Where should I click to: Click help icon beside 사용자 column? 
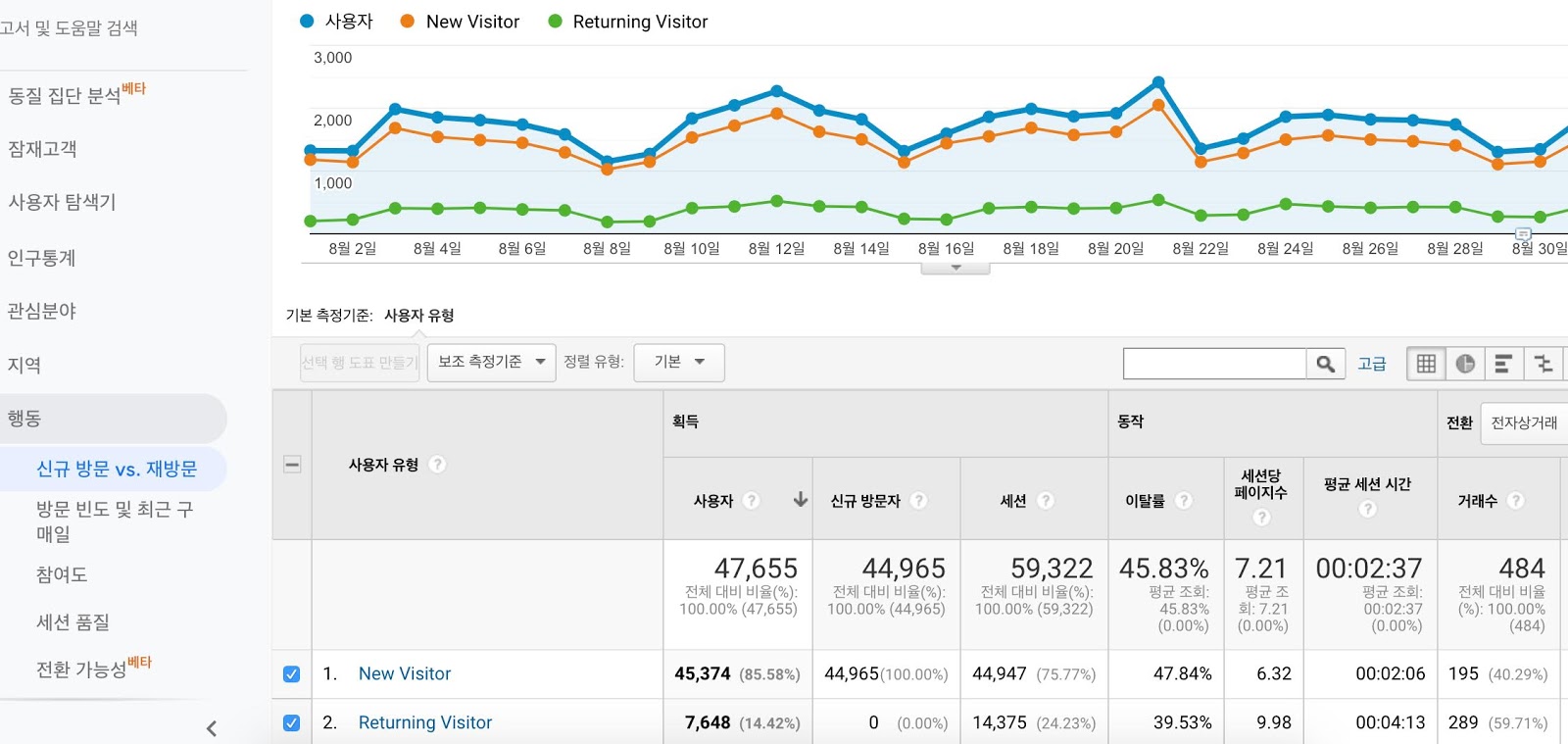coord(752,501)
